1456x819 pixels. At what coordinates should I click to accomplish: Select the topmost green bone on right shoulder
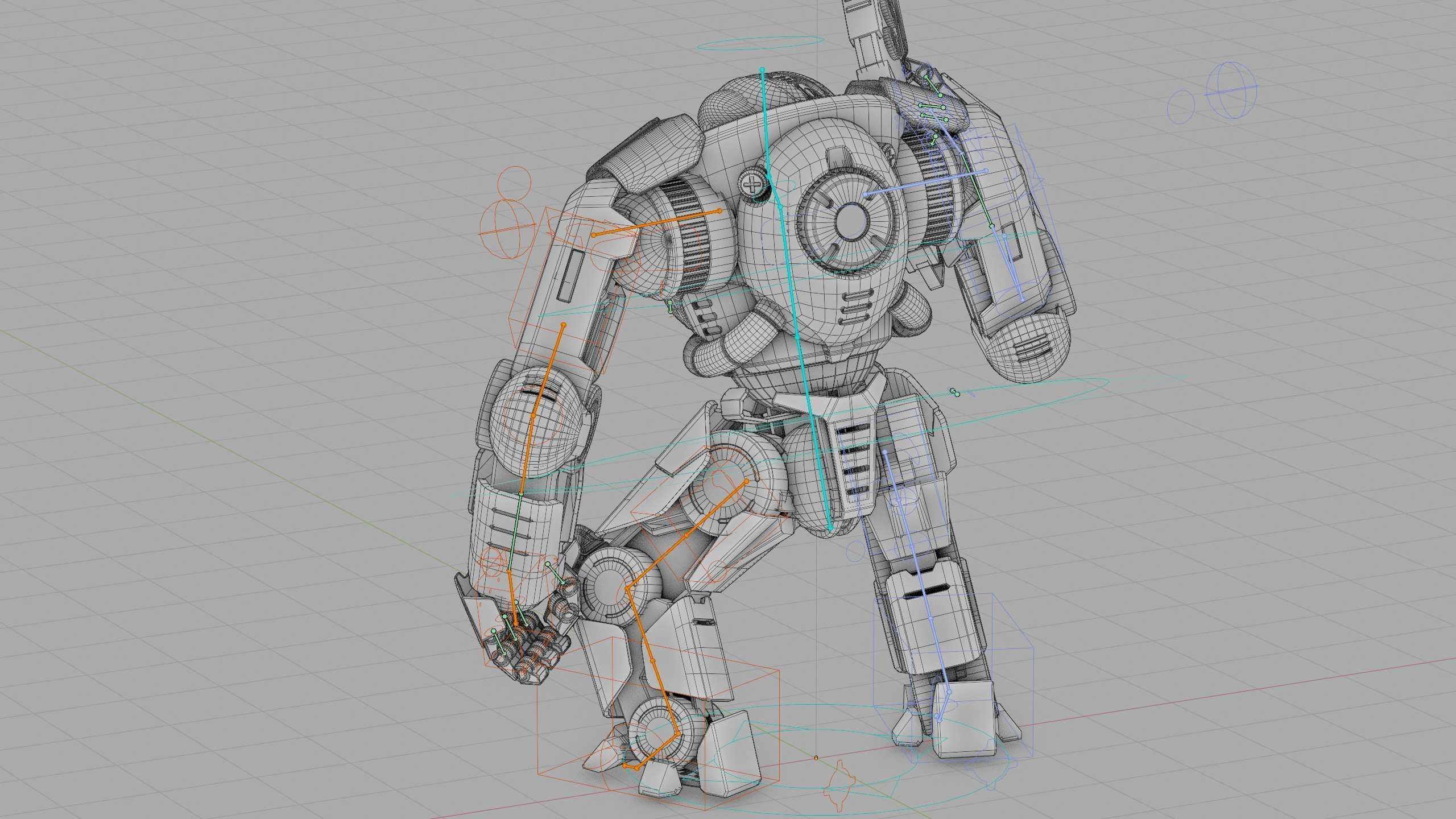click(933, 86)
